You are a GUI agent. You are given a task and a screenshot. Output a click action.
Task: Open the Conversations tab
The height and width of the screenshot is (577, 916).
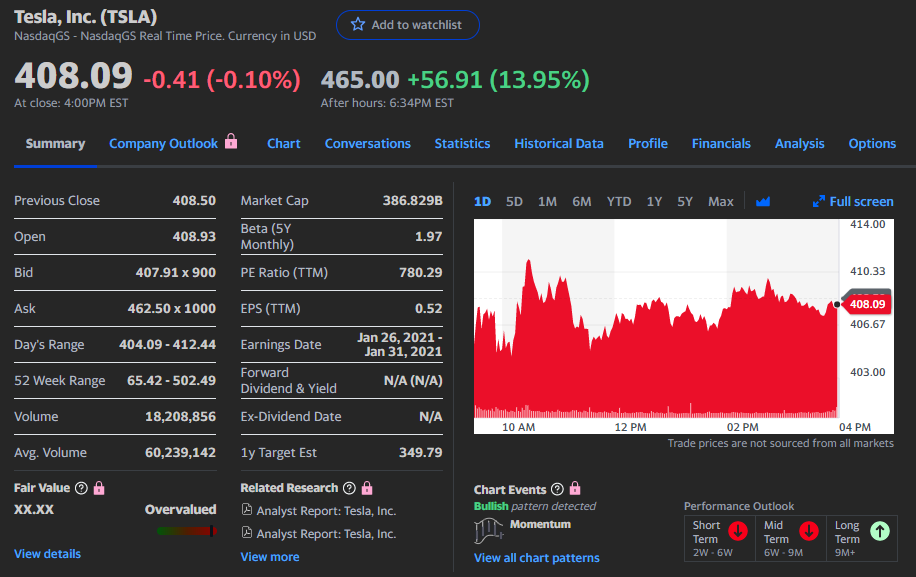point(367,144)
